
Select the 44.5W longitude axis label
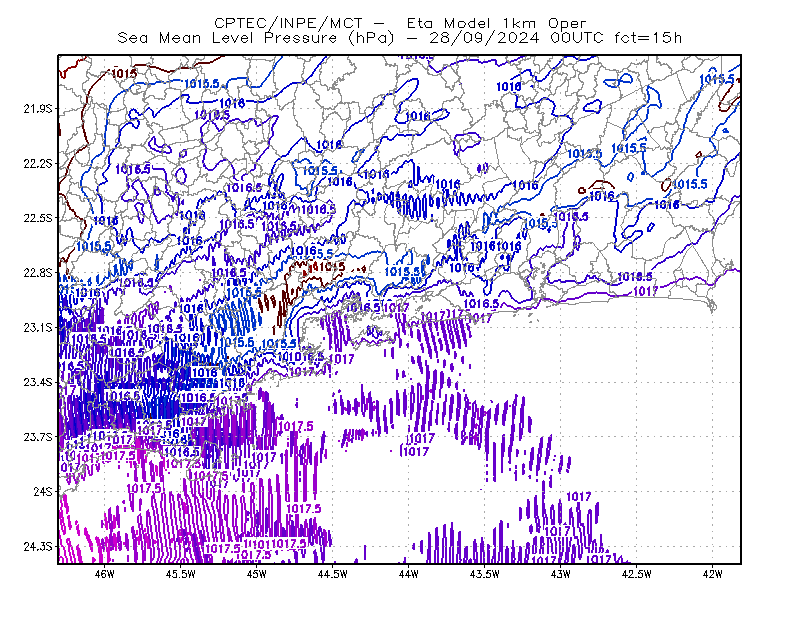(x=333, y=574)
